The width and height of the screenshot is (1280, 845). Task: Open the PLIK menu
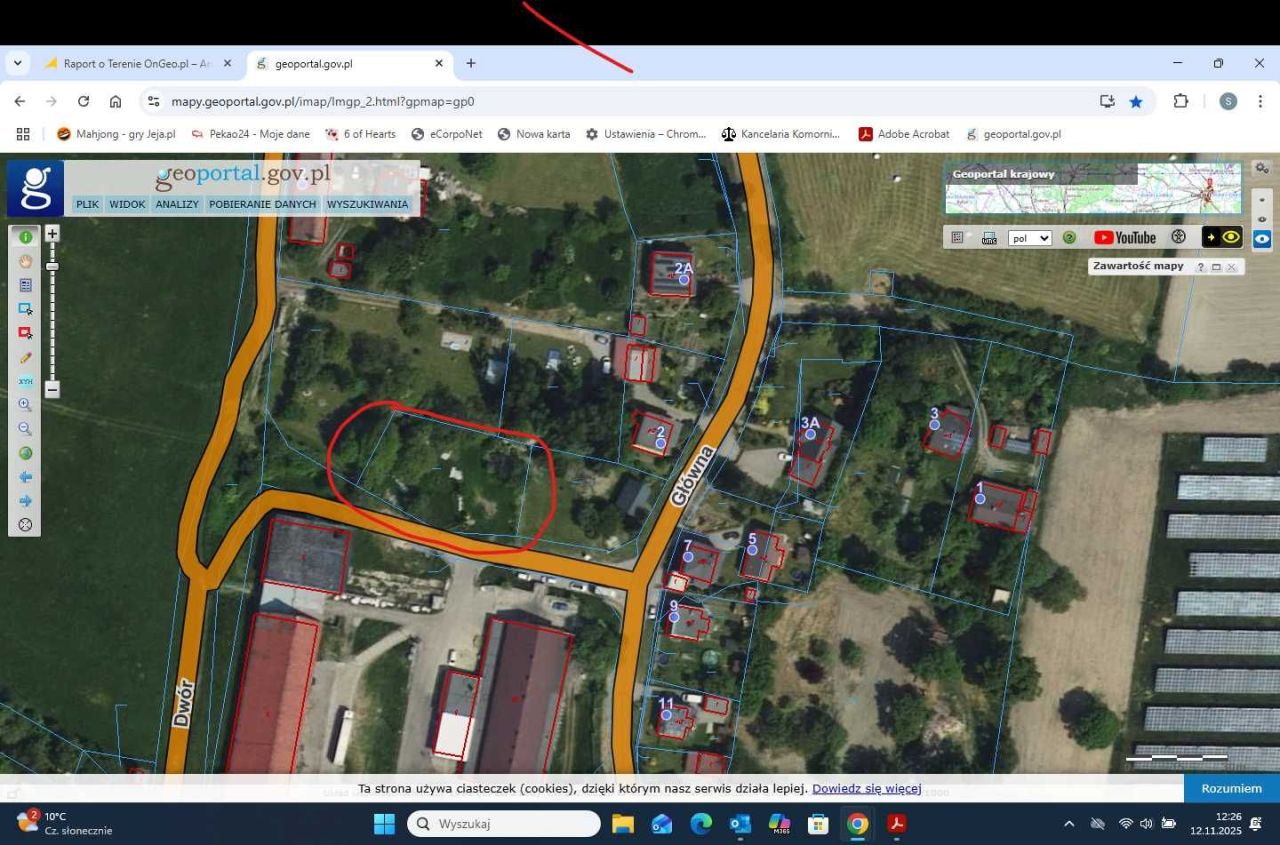click(87, 204)
